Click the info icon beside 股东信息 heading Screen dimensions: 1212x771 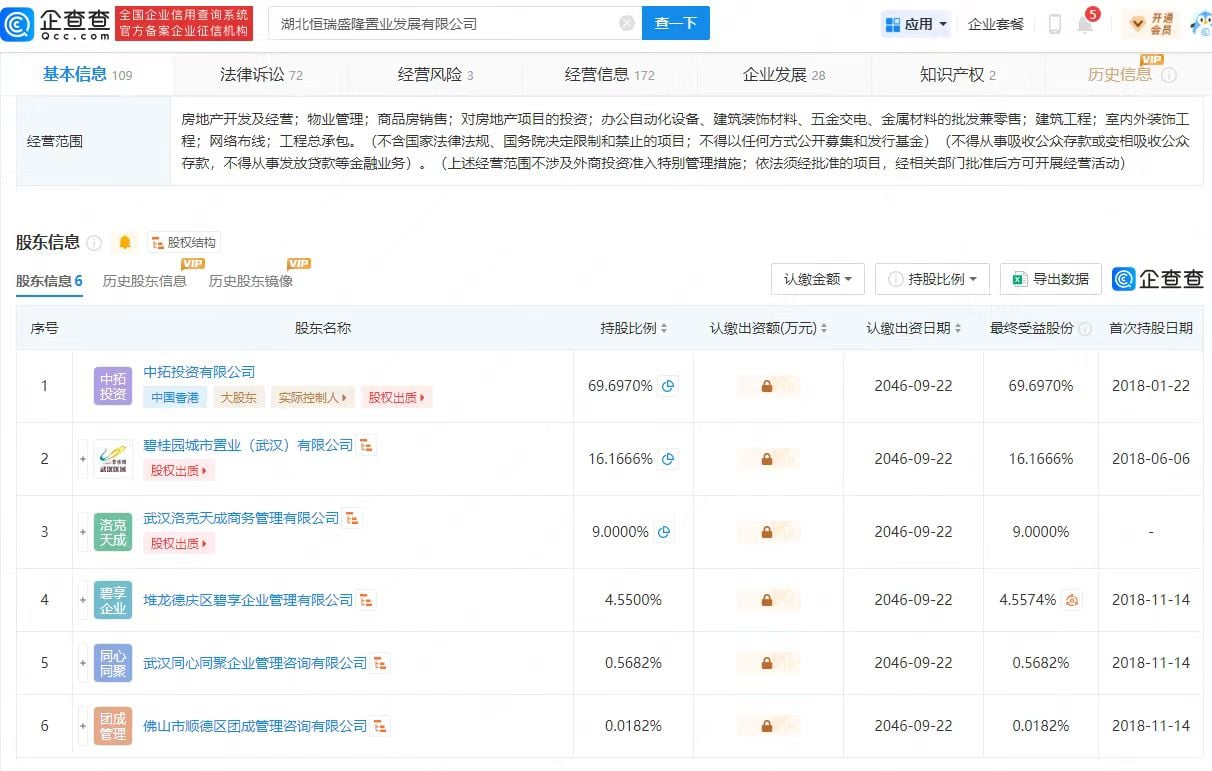pyautogui.click(x=95, y=243)
